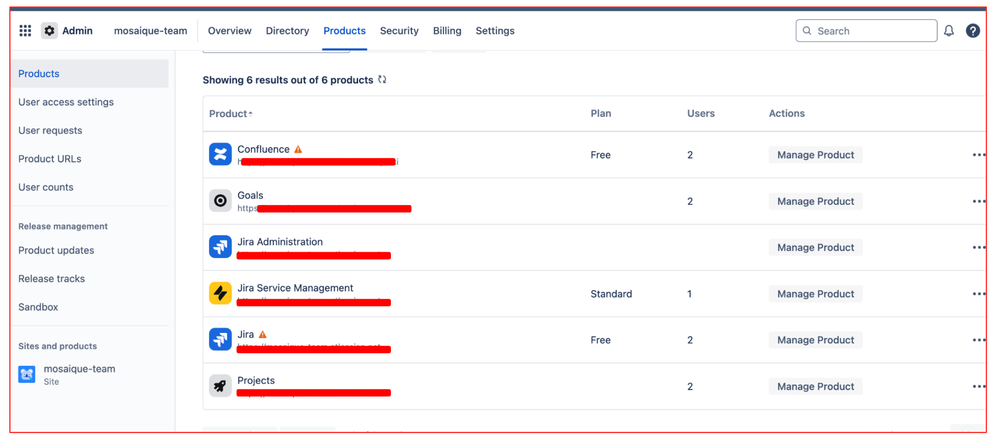This screenshot has height=445, width=999.
Task: Click the Jira Service Management name
Action: click(296, 288)
